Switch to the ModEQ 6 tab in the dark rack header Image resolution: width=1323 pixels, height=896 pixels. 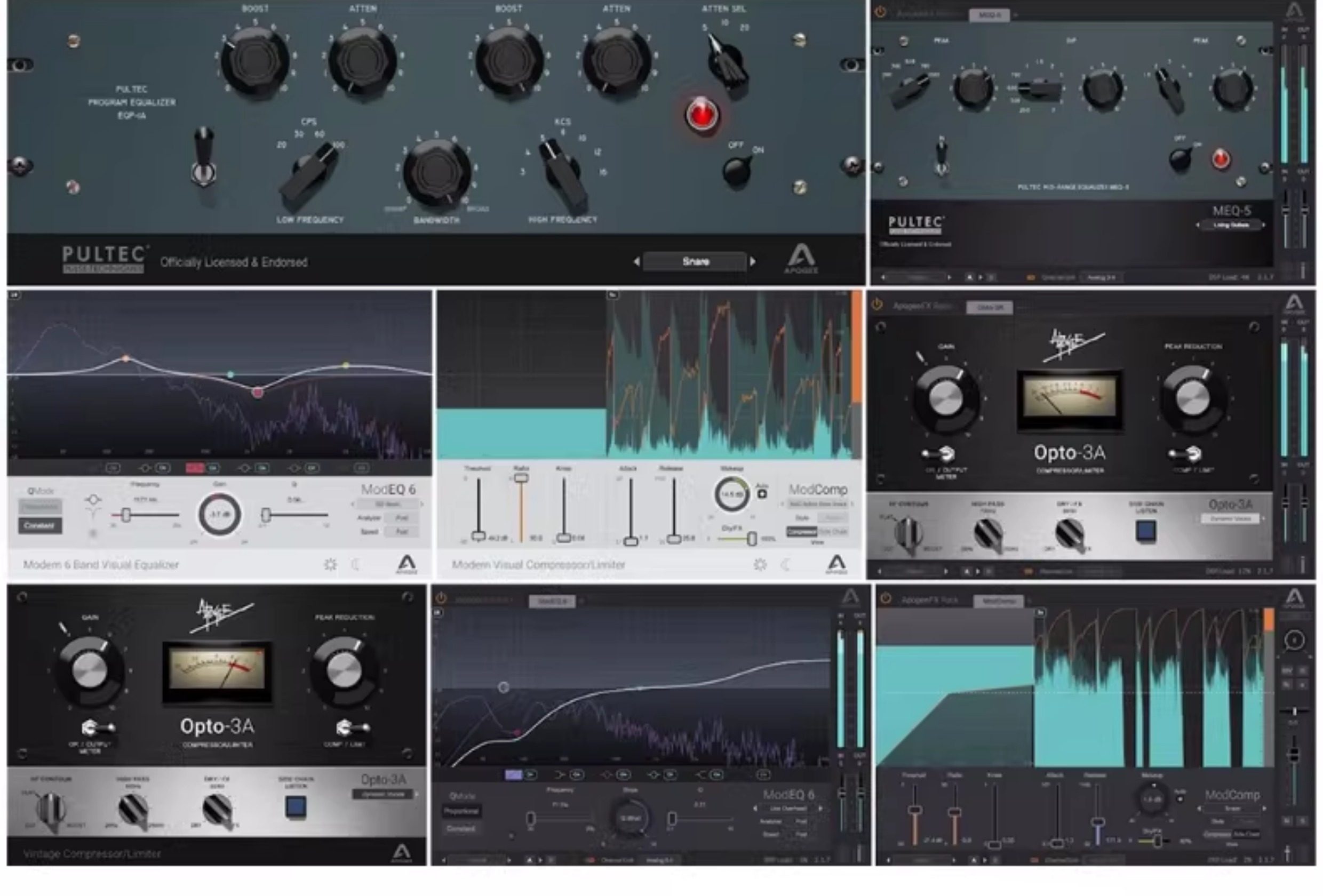tap(552, 601)
